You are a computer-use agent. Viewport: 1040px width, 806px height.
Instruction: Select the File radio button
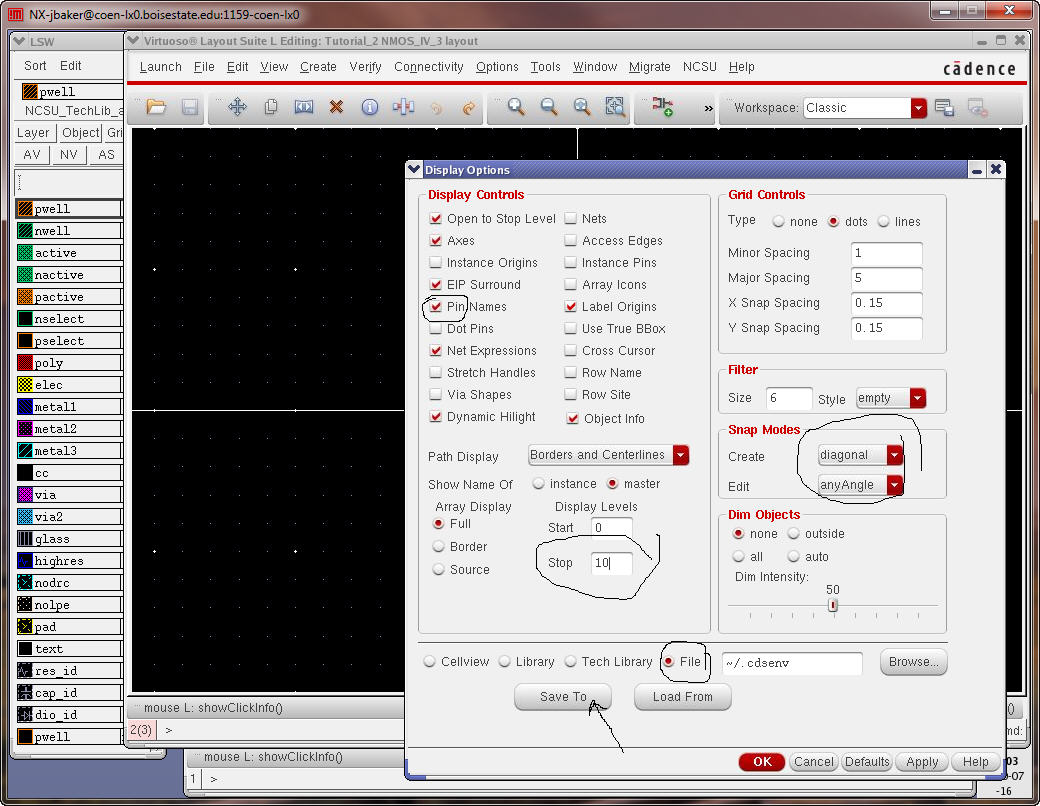coord(669,662)
